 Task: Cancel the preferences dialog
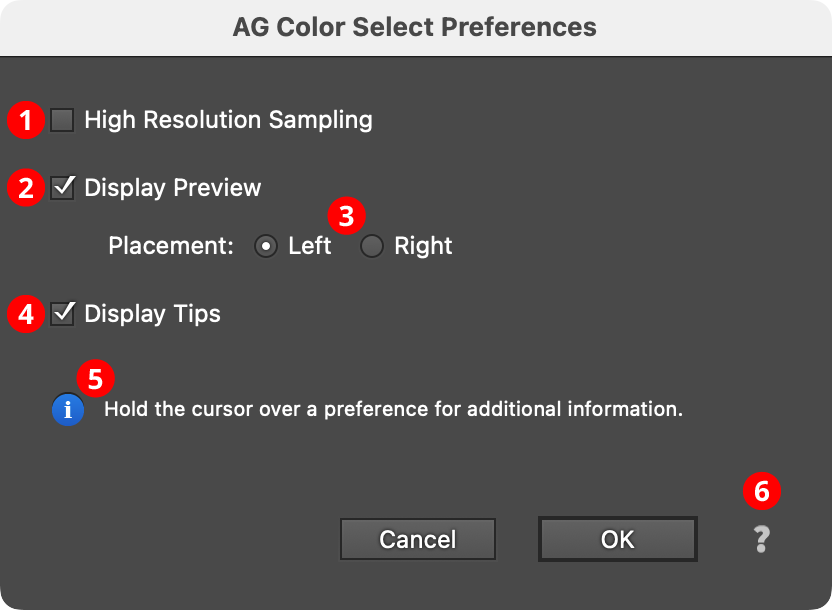tap(417, 539)
